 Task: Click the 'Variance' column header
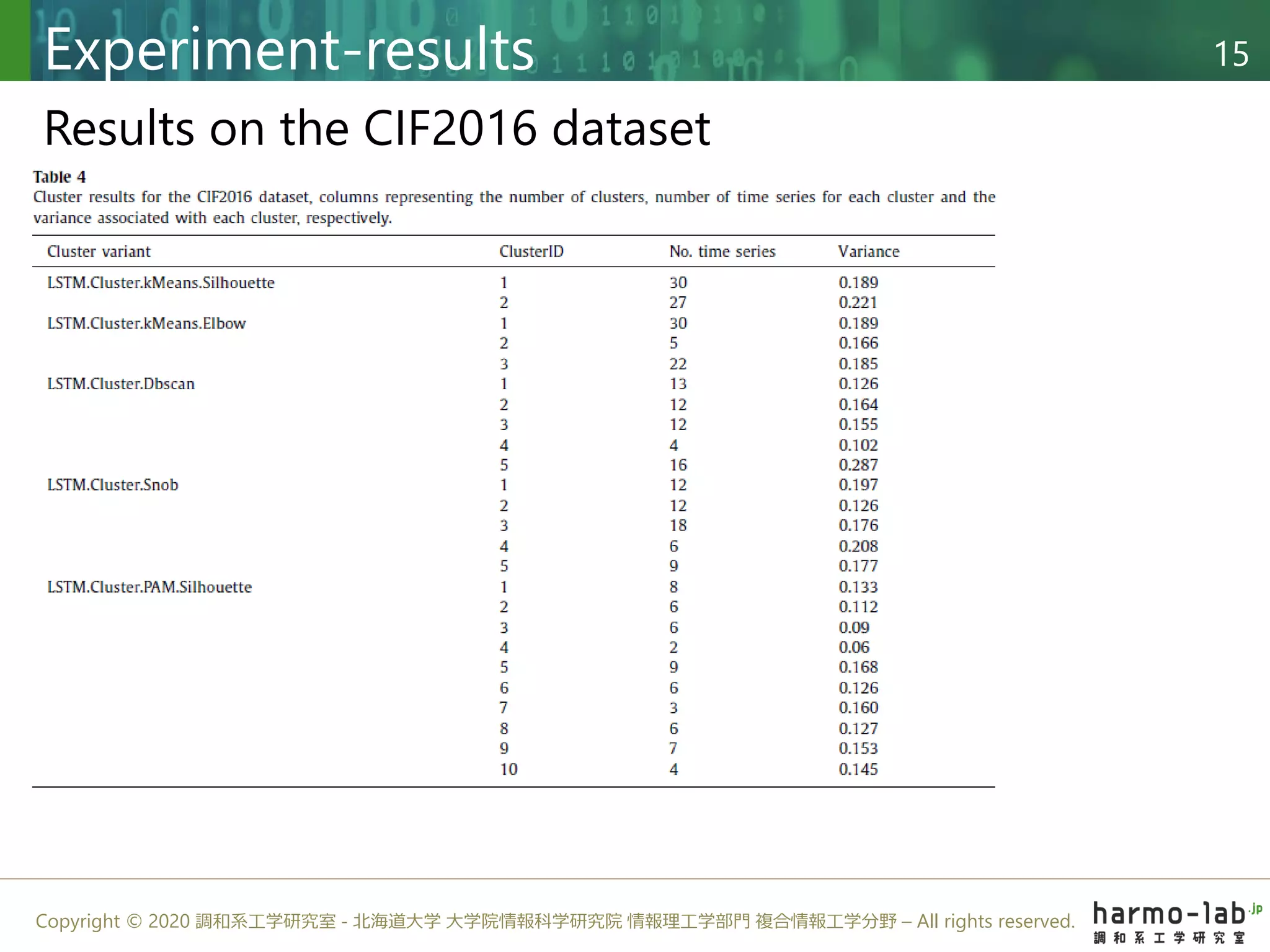pyautogui.click(x=868, y=251)
